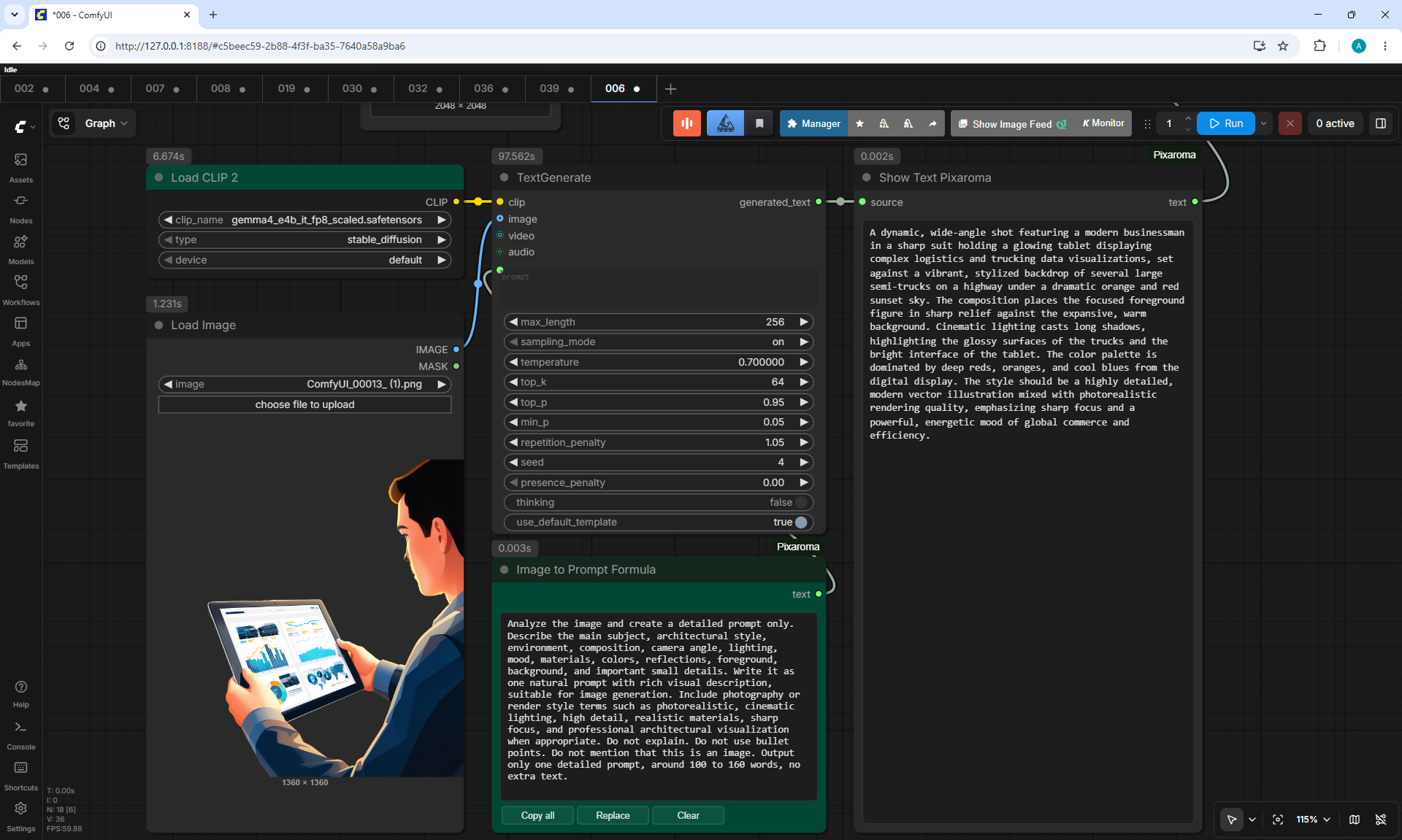The width and height of the screenshot is (1402, 840).
Task: Collapse the Load CLIP 2 node
Action: tap(158, 177)
